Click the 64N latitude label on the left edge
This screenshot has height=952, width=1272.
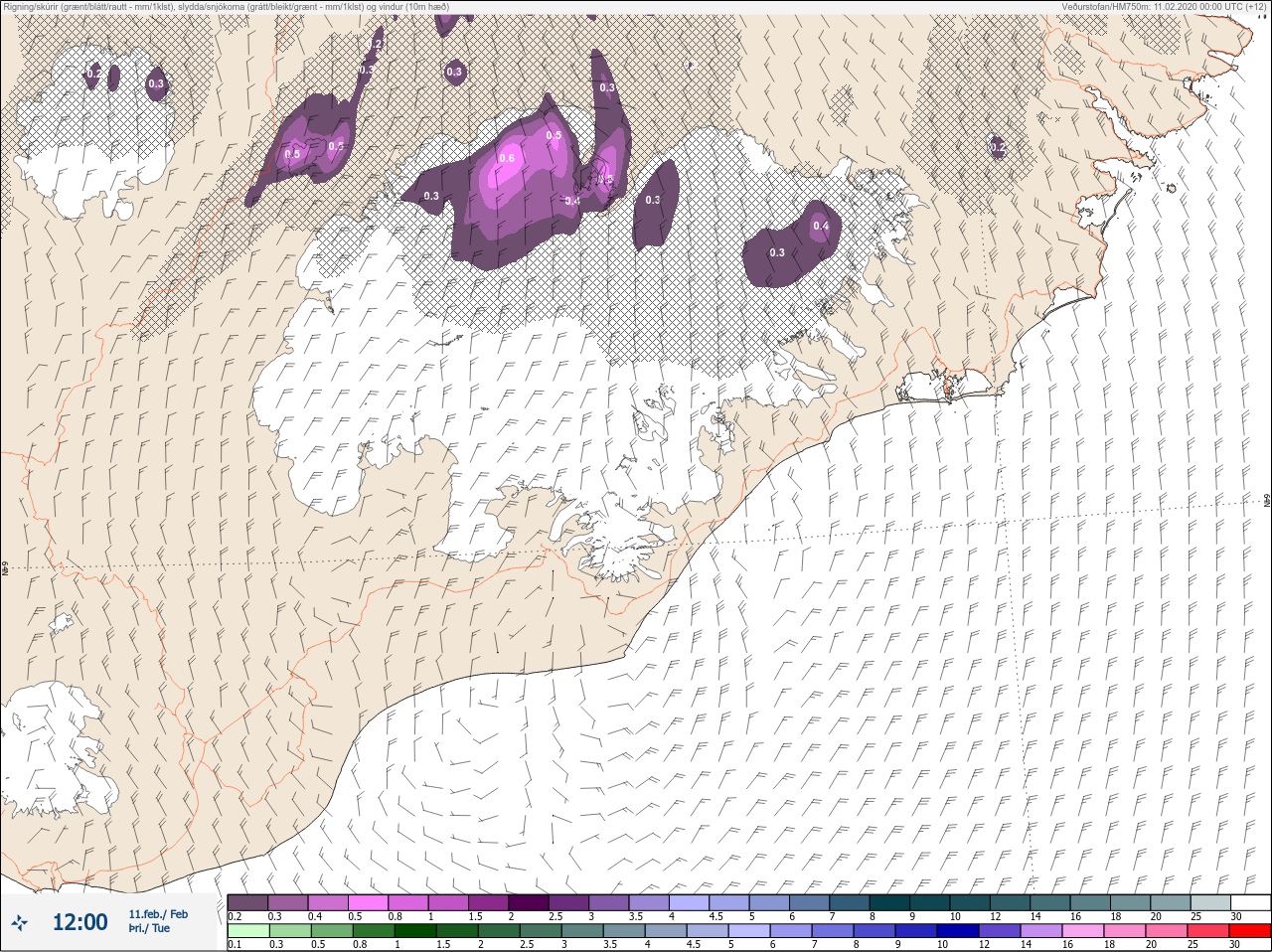point(5,570)
